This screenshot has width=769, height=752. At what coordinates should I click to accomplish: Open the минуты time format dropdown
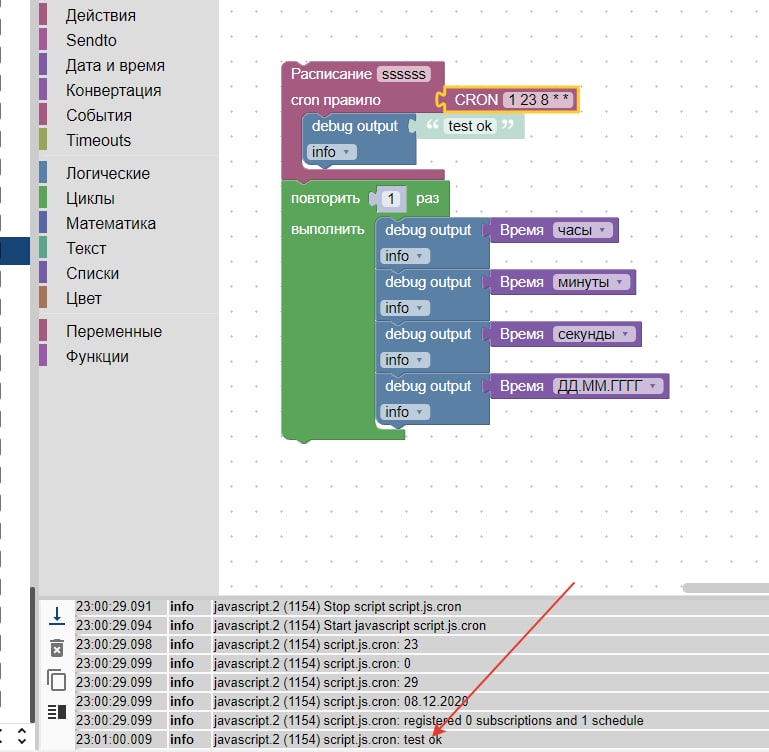591,282
